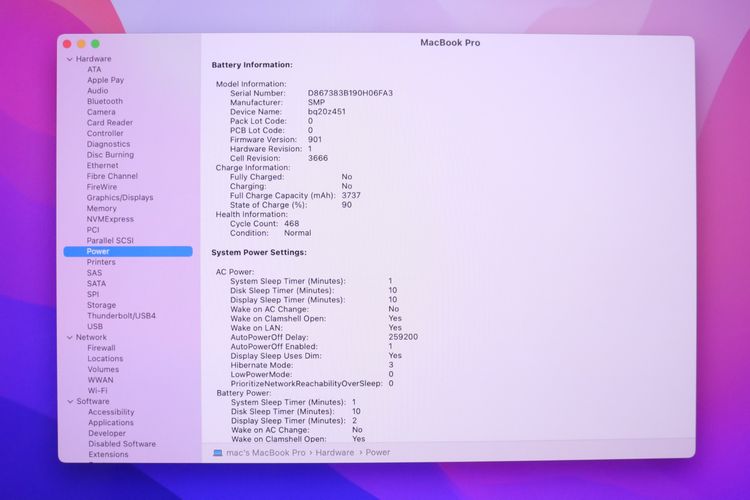Image resolution: width=750 pixels, height=500 pixels.
Task: Open Developer software entry
Action: click(107, 433)
